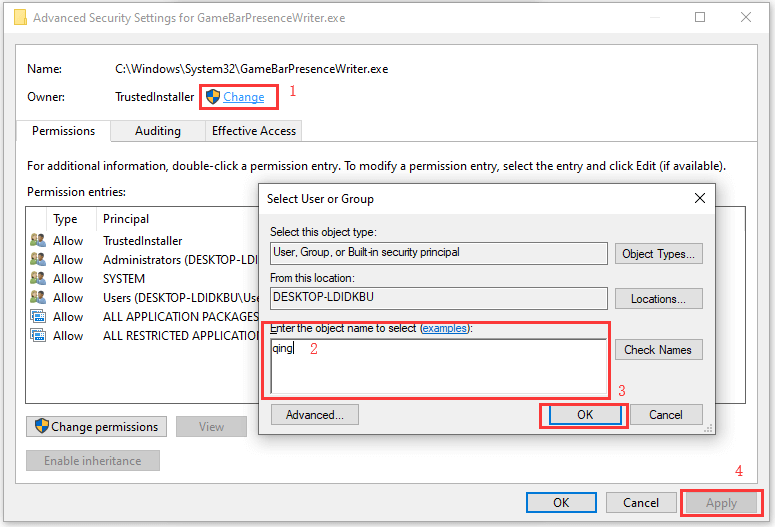This screenshot has width=775, height=527.
Task: Click Cancel in Advanced Security Settings window
Action: point(641,503)
